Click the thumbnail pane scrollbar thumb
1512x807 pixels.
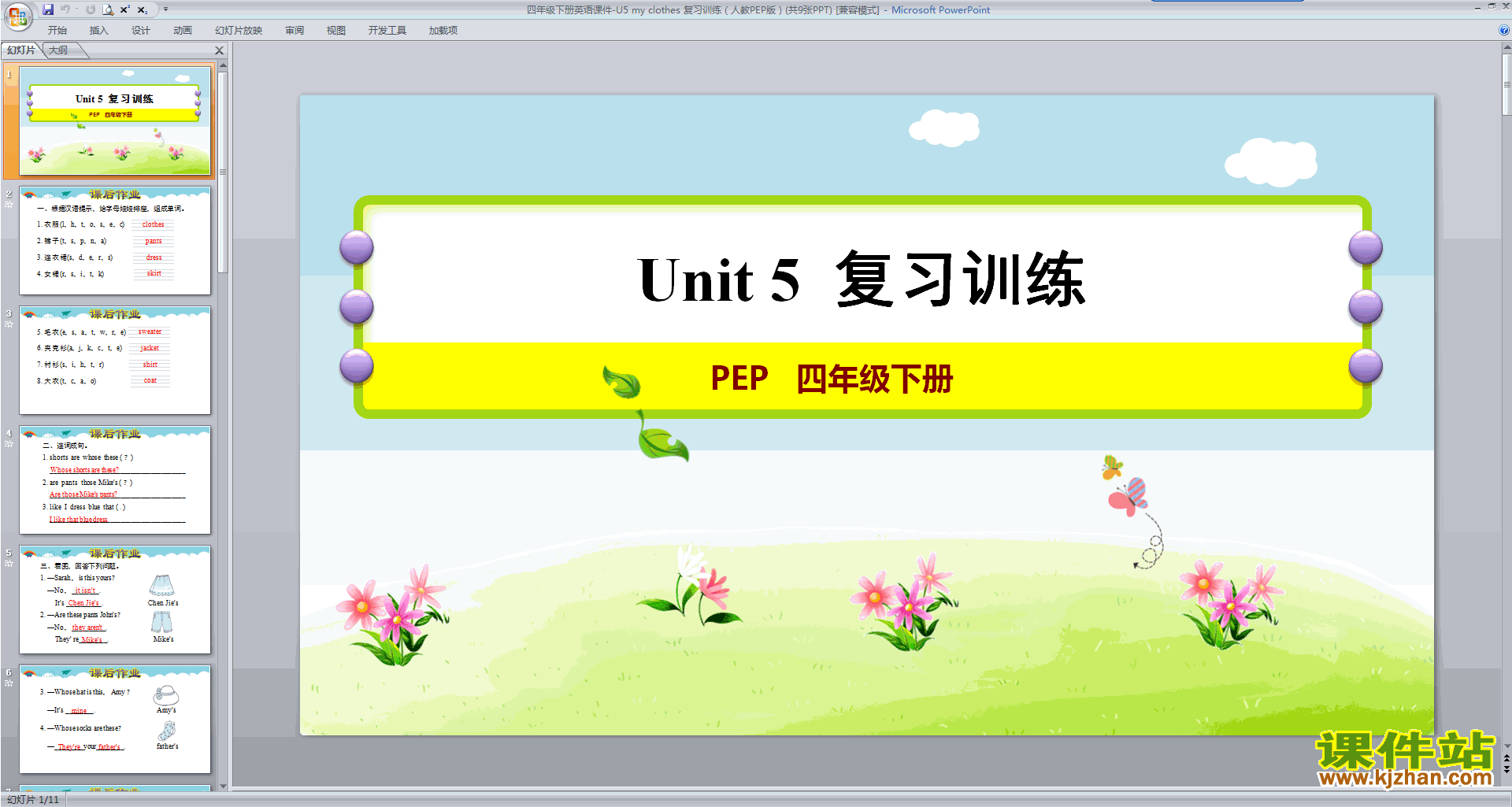point(223,172)
